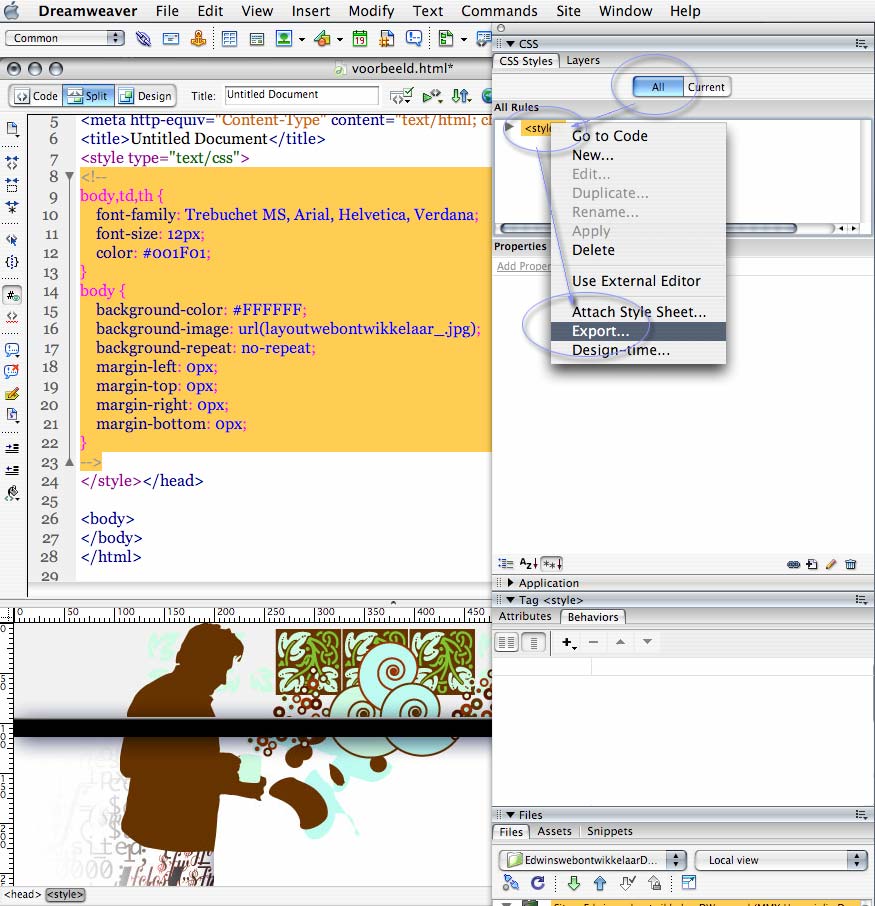Click the Edit Style pencil icon

[x=831, y=565]
